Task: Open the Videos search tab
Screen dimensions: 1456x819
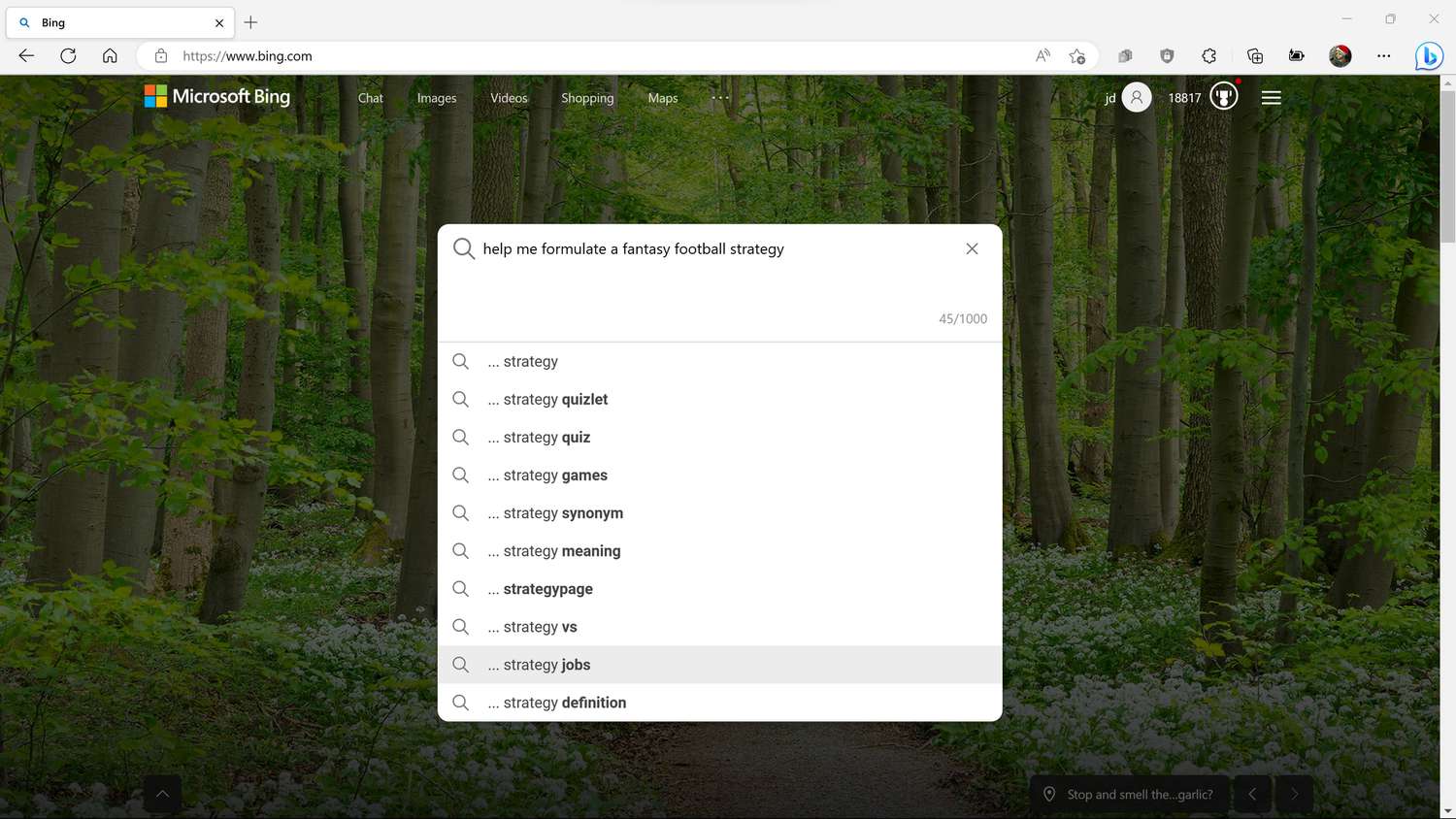Action: click(x=509, y=98)
